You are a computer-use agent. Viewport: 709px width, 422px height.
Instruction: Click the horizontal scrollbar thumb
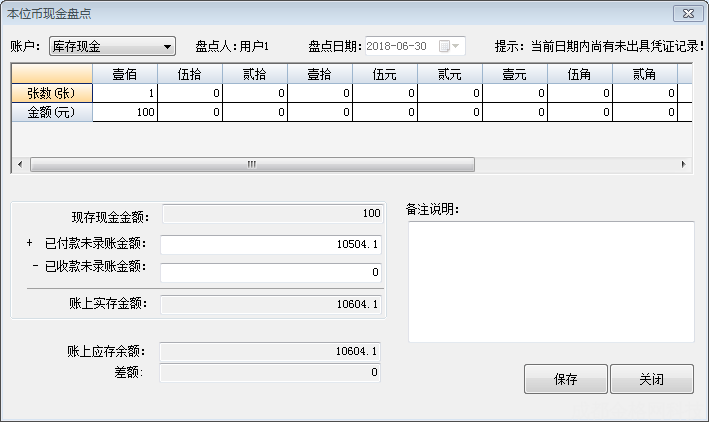point(250,164)
